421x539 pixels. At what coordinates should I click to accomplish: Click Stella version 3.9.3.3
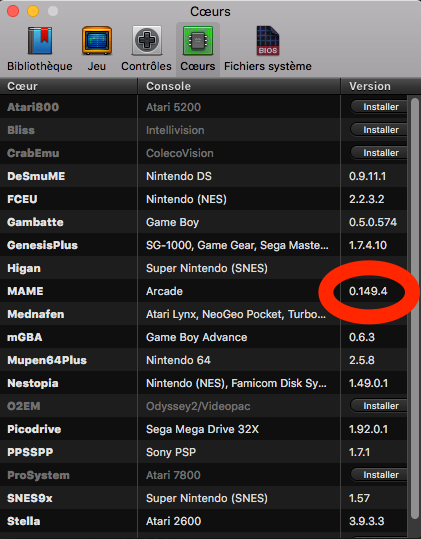click(x=366, y=521)
